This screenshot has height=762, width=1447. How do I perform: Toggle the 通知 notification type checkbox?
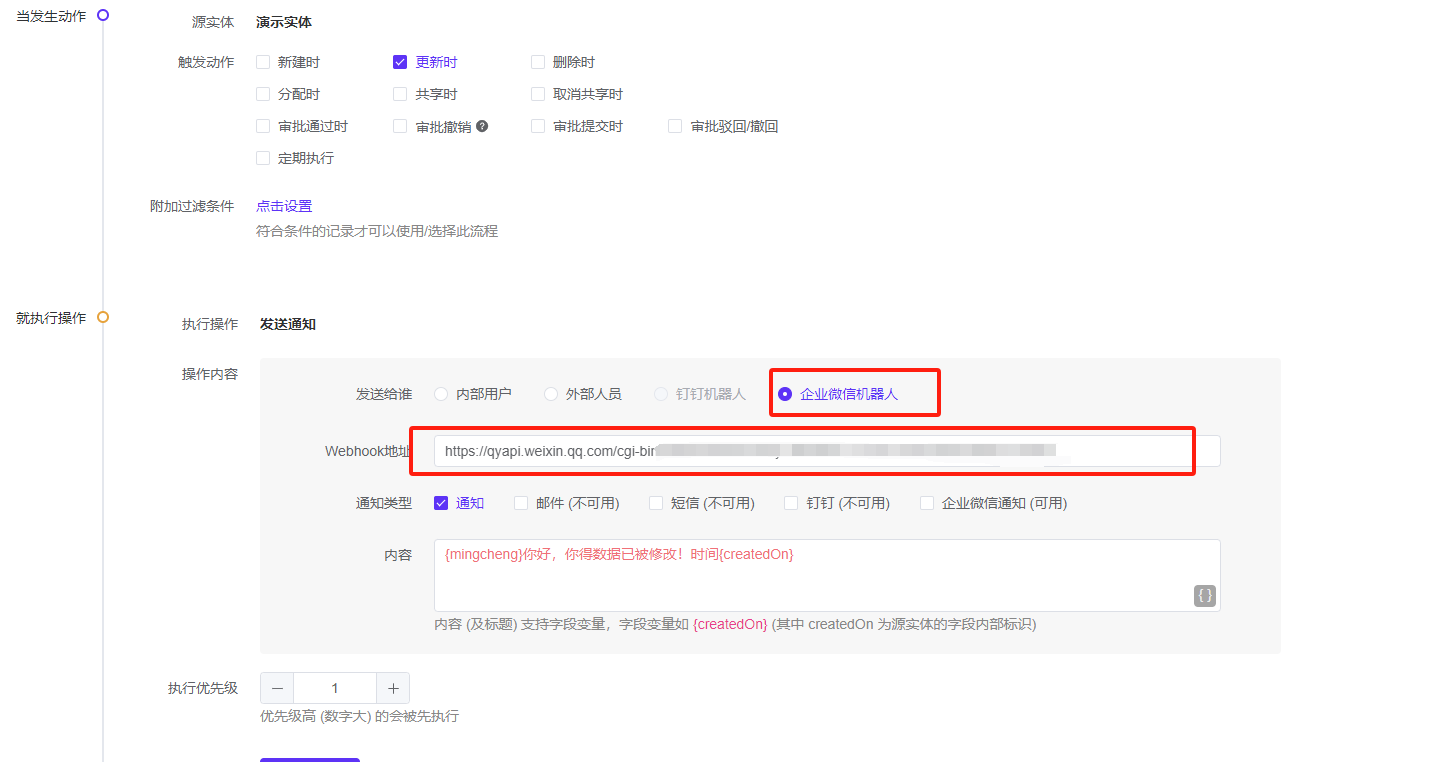[441, 503]
